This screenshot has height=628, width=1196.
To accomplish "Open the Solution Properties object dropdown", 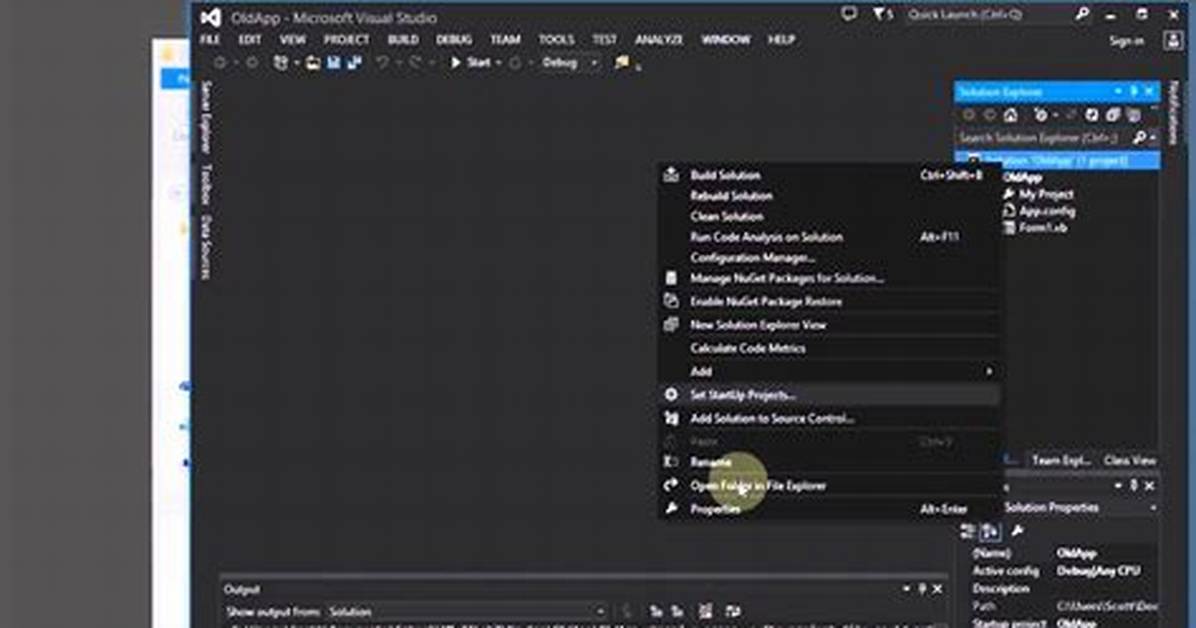I will click(x=1153, y=508).
